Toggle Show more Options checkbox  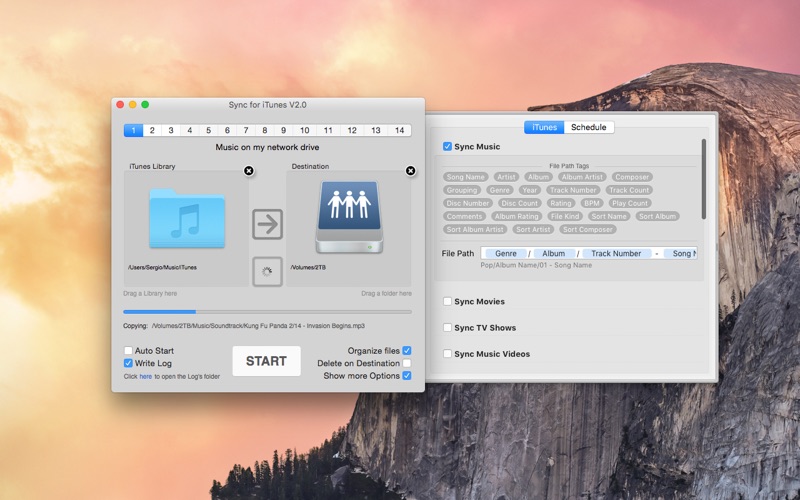coord(407,376)
